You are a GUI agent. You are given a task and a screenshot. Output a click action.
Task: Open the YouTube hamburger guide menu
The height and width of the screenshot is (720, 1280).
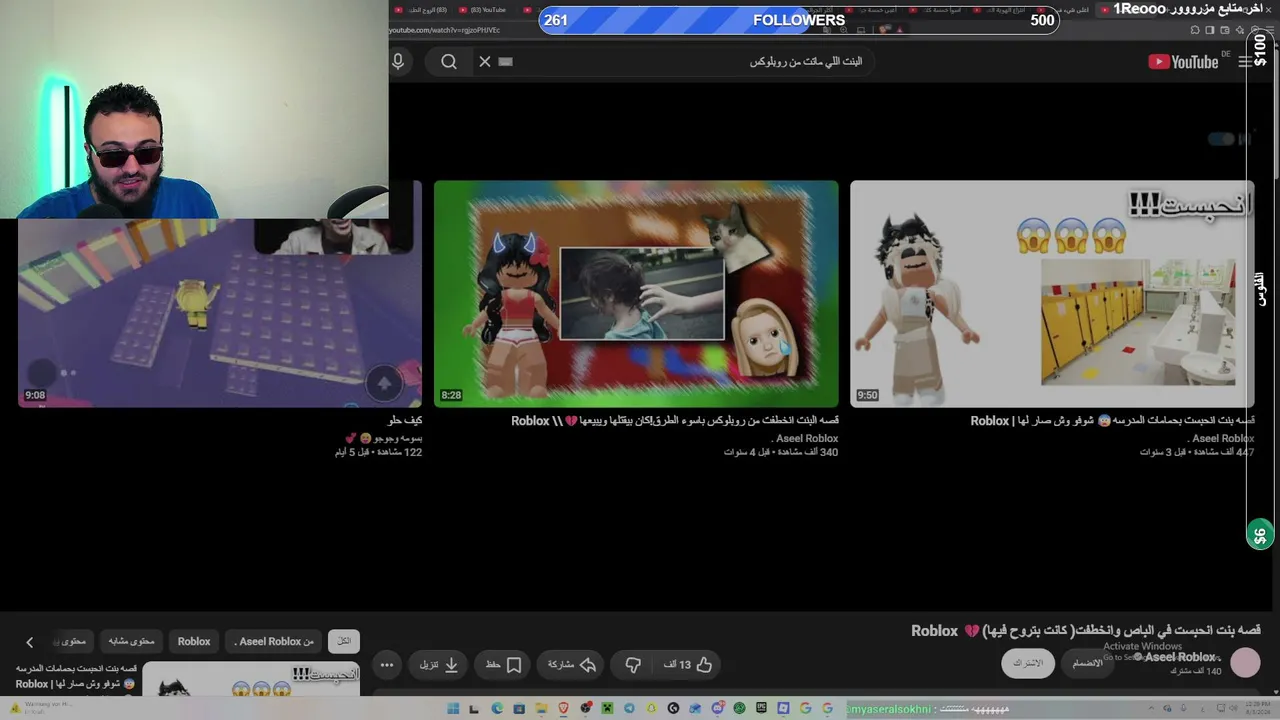(x=1245, y=62)
